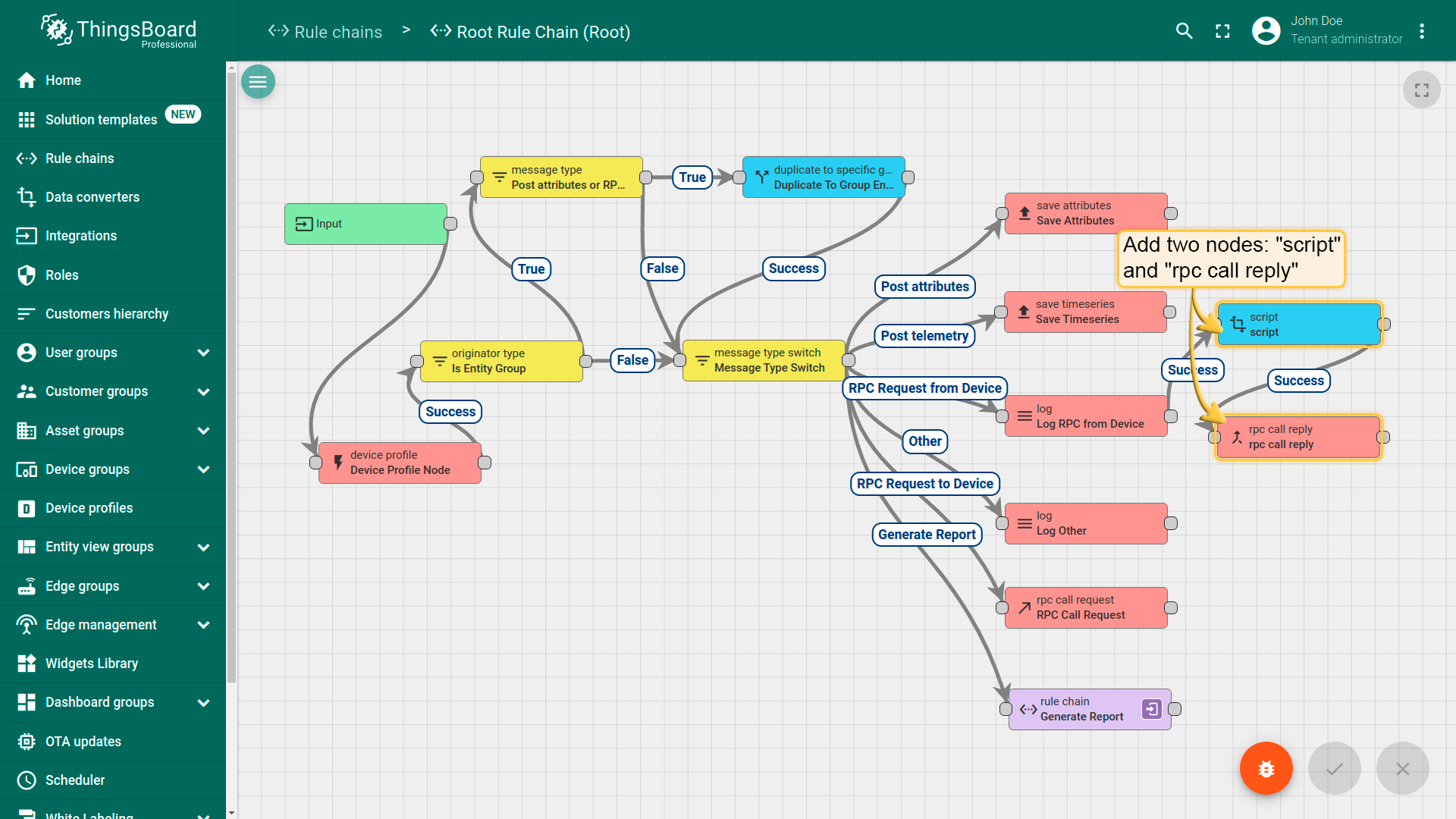The height and width of the screenshot is (819, 1456).
Task: Select the Duplicate To Group Entities node
Action: click(824, 177)
